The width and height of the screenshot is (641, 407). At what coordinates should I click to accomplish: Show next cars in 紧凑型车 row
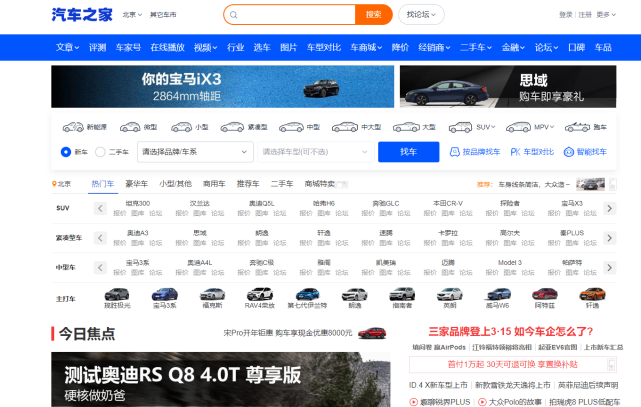coord(610,238)
